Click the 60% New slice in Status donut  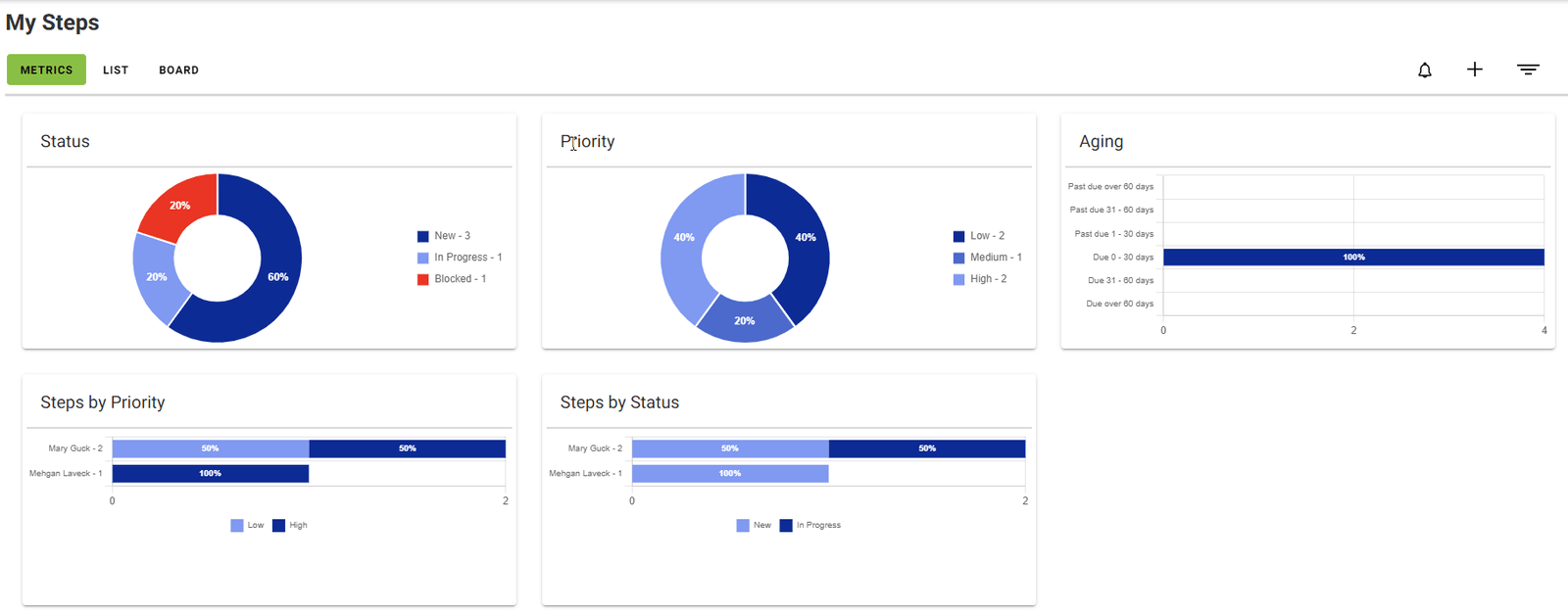click(276, 279)
